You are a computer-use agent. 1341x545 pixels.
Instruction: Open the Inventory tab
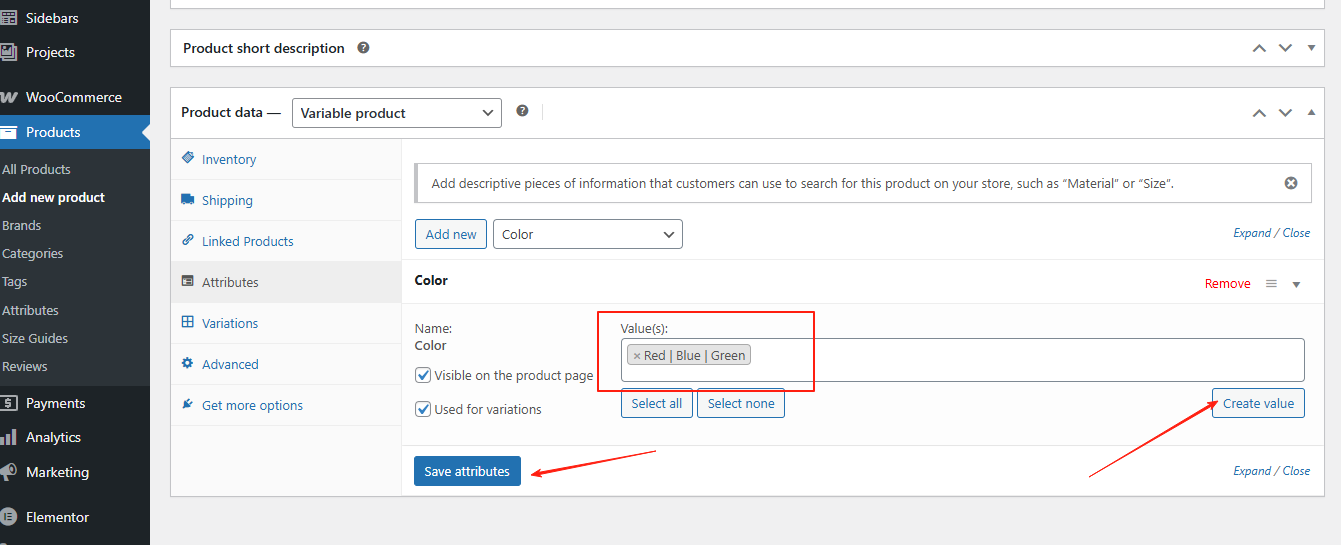coord(228,159)
